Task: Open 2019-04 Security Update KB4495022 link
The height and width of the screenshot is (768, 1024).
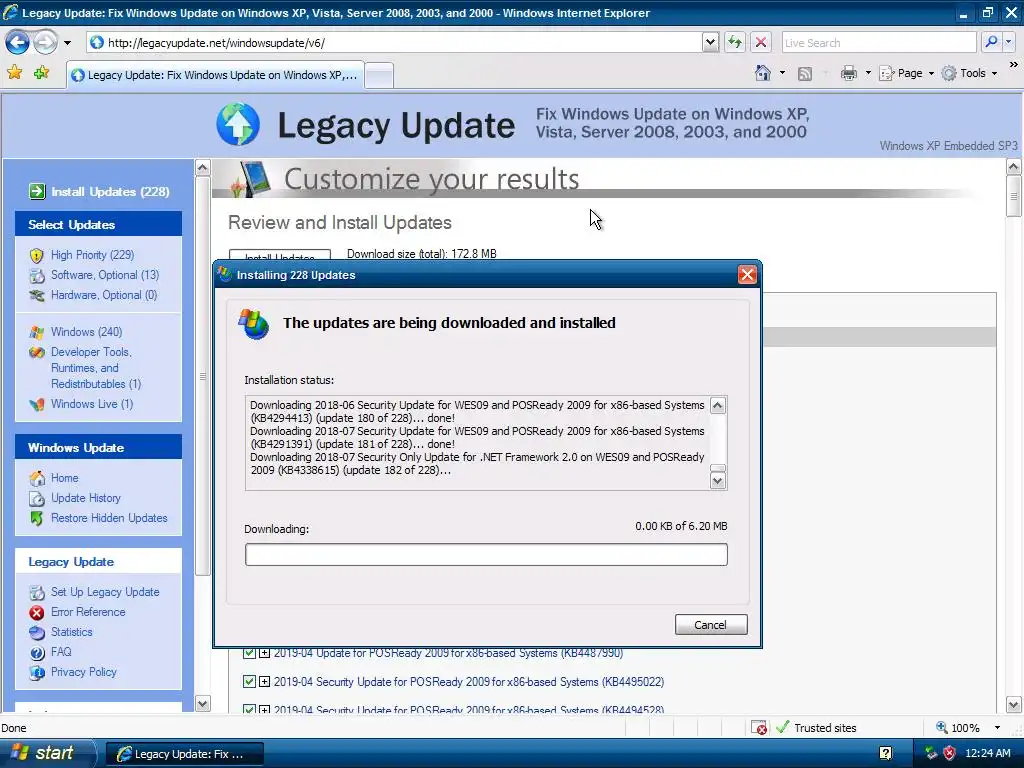Action: point(468,682)
